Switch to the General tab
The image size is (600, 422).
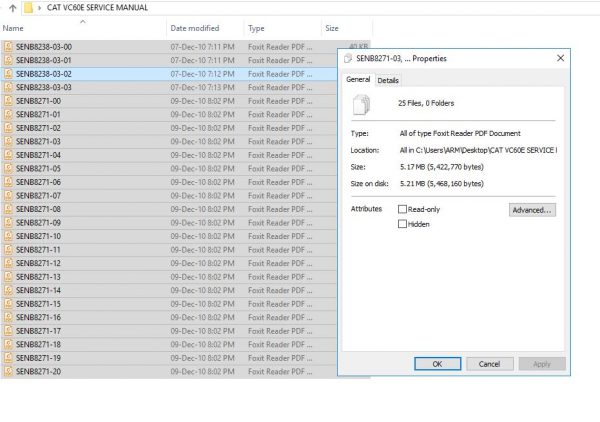[358, 79]
